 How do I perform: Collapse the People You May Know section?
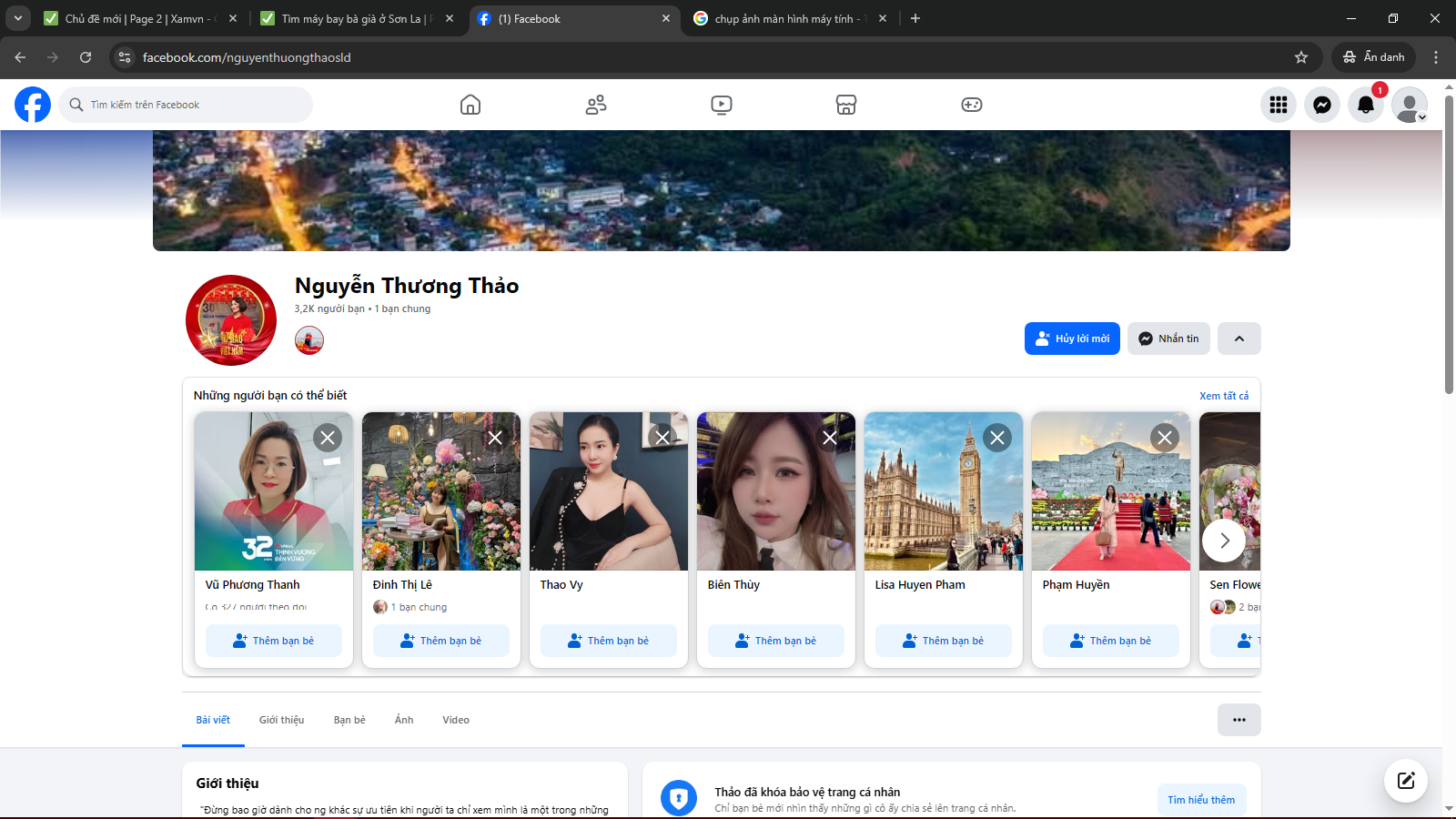[x=1239, y=339]
